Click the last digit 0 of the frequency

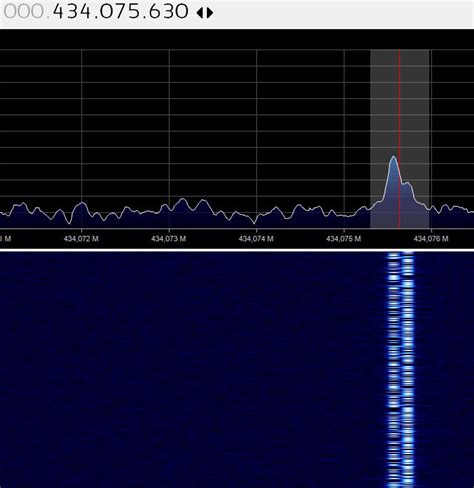tap(182, 12)
